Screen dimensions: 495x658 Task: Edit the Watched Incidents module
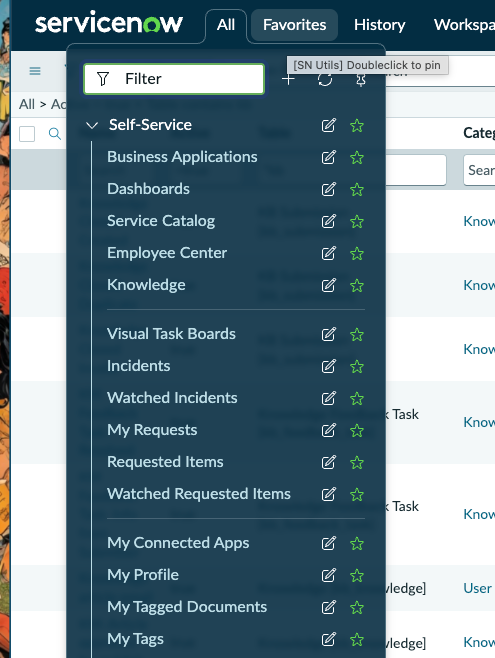328,398
